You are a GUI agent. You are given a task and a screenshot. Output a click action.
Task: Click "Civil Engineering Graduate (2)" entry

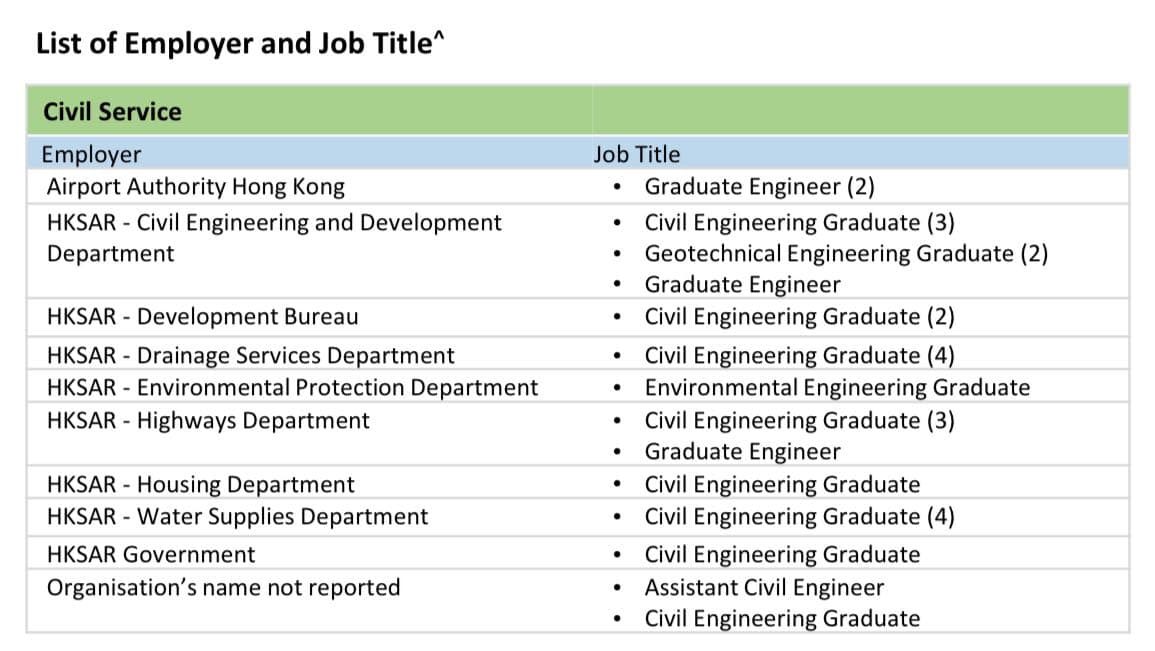pos(799,317)
